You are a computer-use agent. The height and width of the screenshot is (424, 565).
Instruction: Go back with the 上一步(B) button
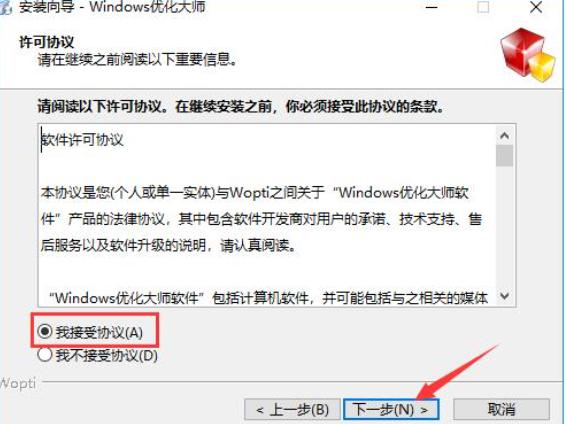(x=292, y=410)
